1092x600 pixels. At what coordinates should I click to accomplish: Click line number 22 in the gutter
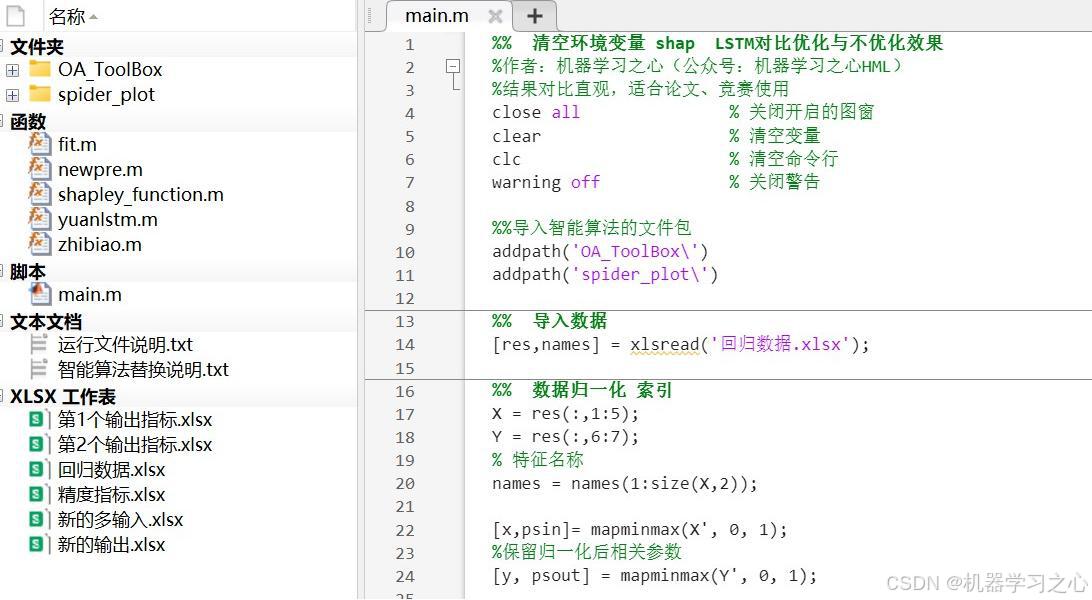(405, 530)
